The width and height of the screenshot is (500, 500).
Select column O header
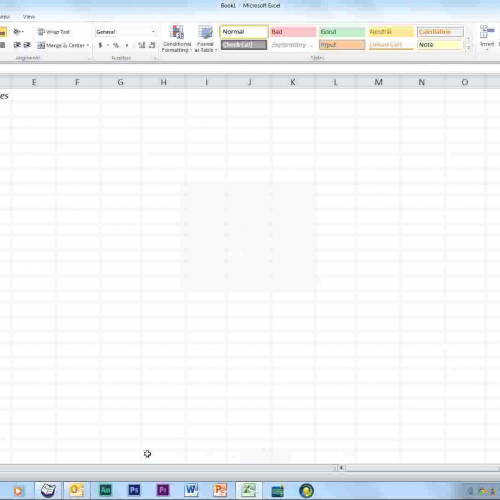[x=465, y=82]
